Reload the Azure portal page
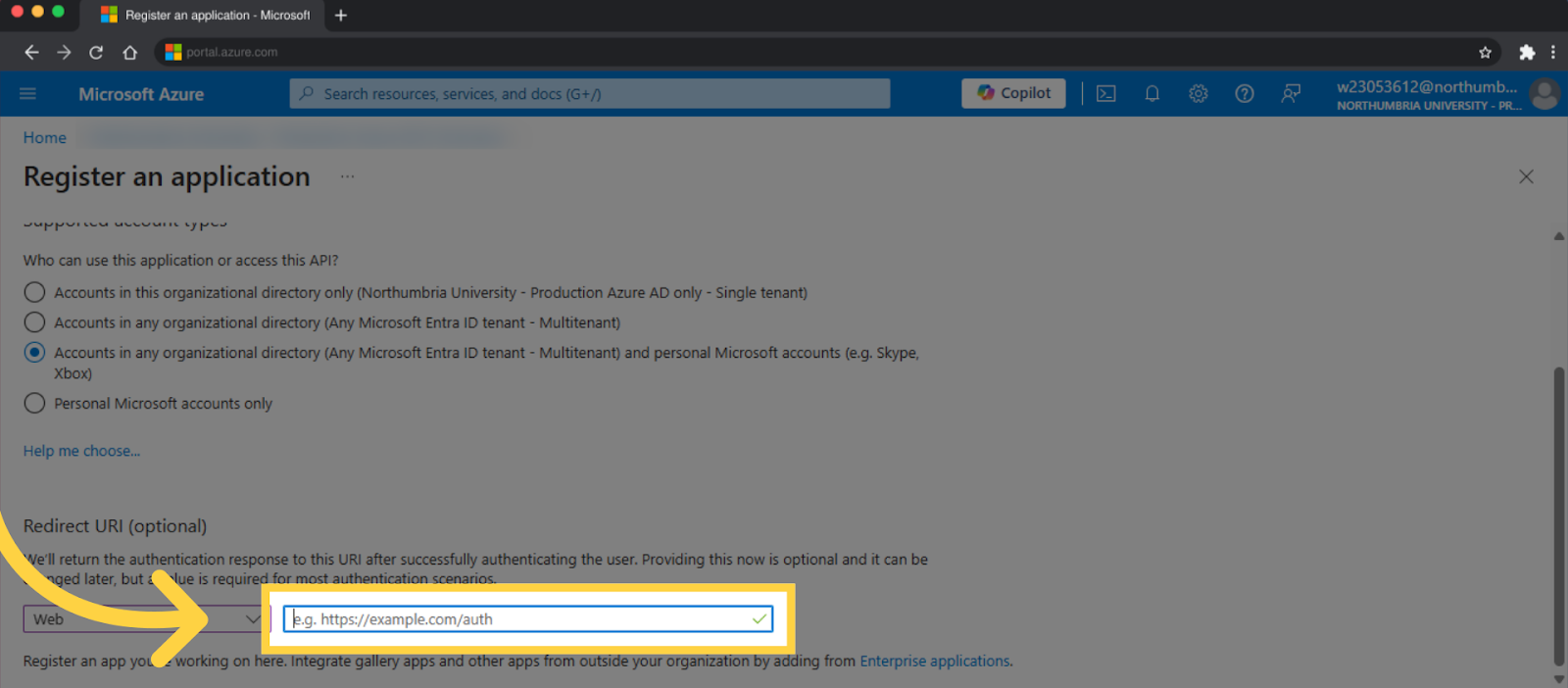Screen dimensions: 1568x688 [x=96, y=52]
